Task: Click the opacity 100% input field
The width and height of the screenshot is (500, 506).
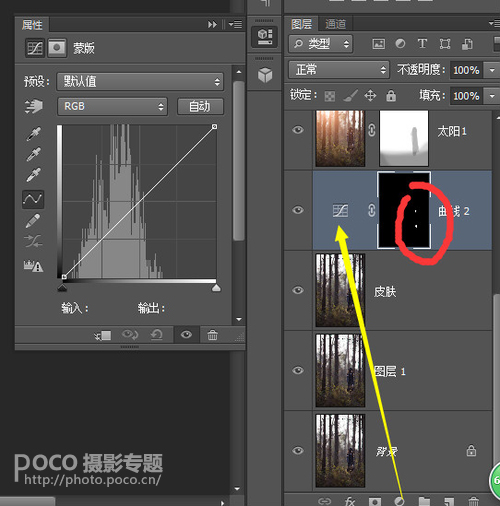Action: (x=466, y=70)
